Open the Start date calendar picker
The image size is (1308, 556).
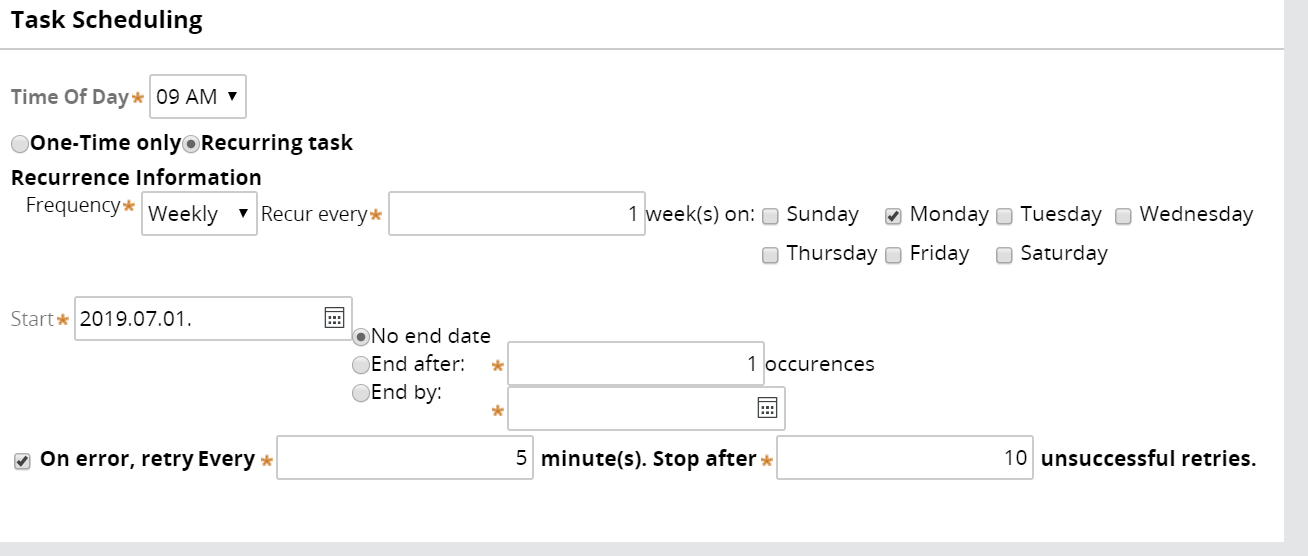(334, 318)
